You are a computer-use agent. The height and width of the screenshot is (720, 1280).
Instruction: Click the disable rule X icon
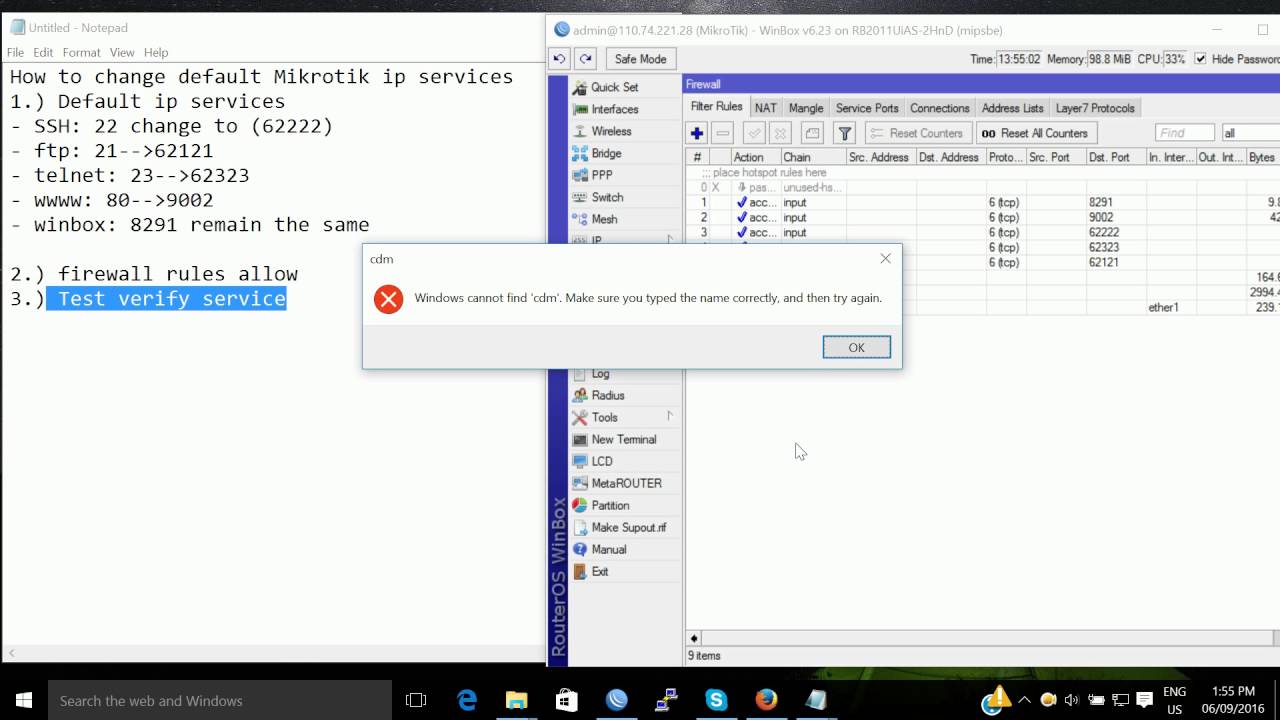tap(780, 133)
